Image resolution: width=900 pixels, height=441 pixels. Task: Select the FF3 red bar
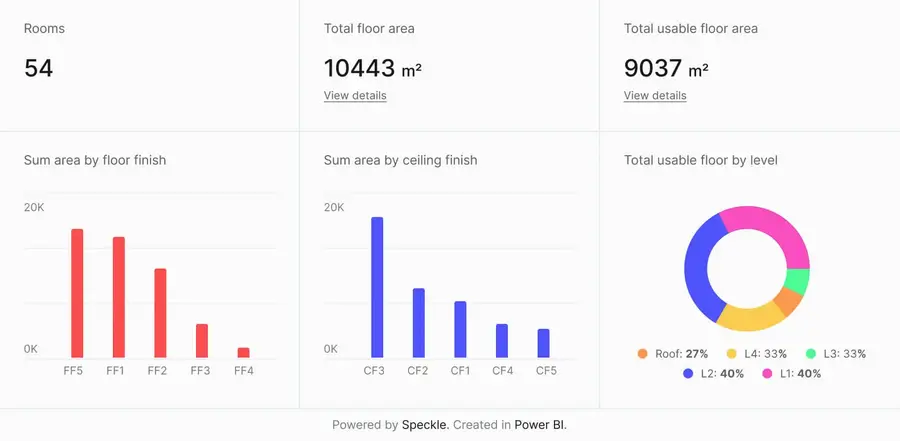click(202, 341)
